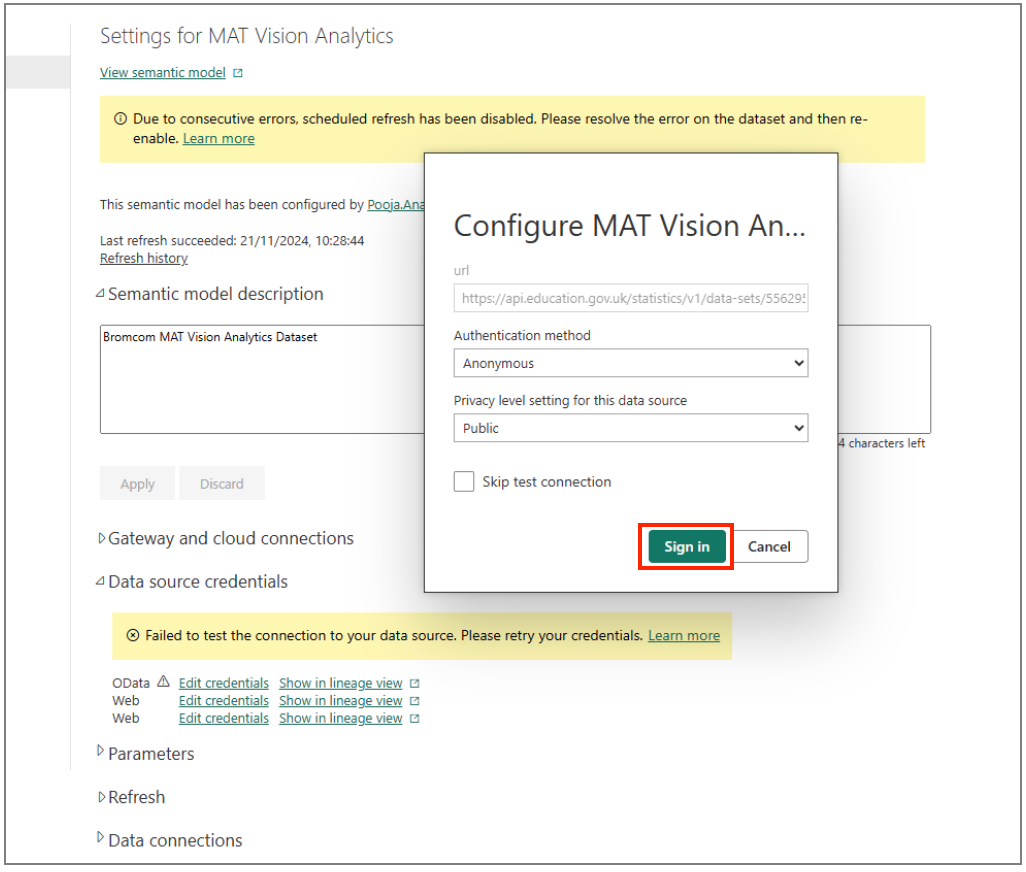1026x872 pixels.
Task: Click into the semantic model description text box
Action: pos(262,379)
